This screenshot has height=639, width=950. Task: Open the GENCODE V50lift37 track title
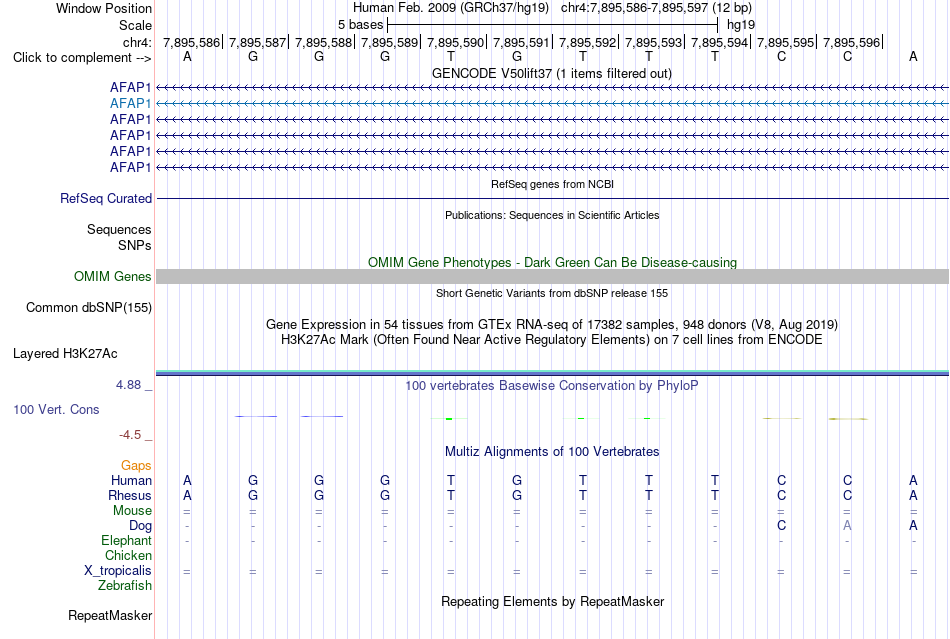pyautogui.click(x=552, y=73)
